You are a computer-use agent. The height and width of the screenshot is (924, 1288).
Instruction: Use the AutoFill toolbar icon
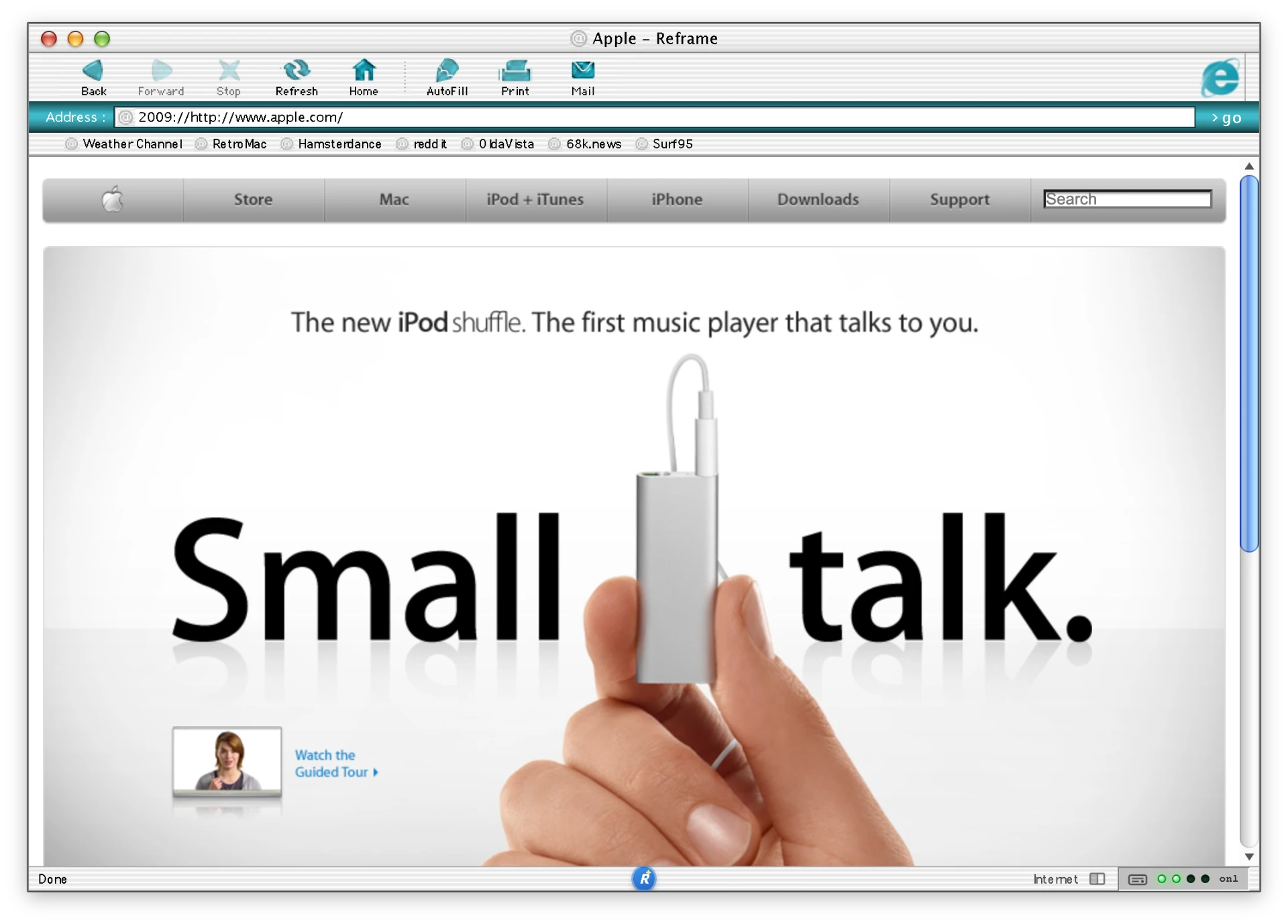pyautogui.click(x=447, y=78)
